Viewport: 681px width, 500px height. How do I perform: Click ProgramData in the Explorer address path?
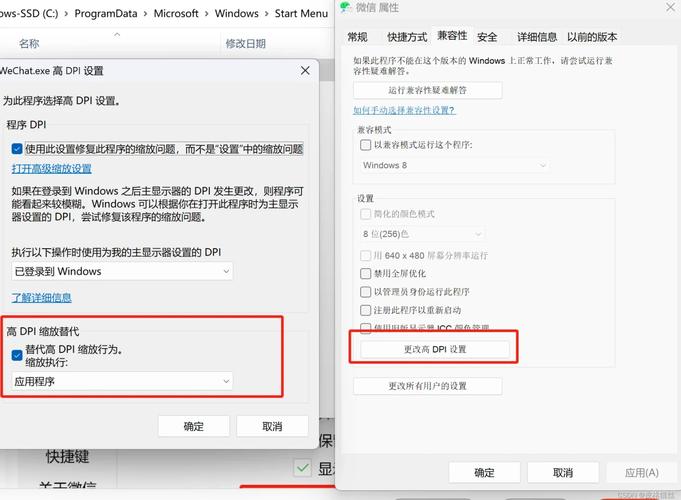[x=106, y=13]
